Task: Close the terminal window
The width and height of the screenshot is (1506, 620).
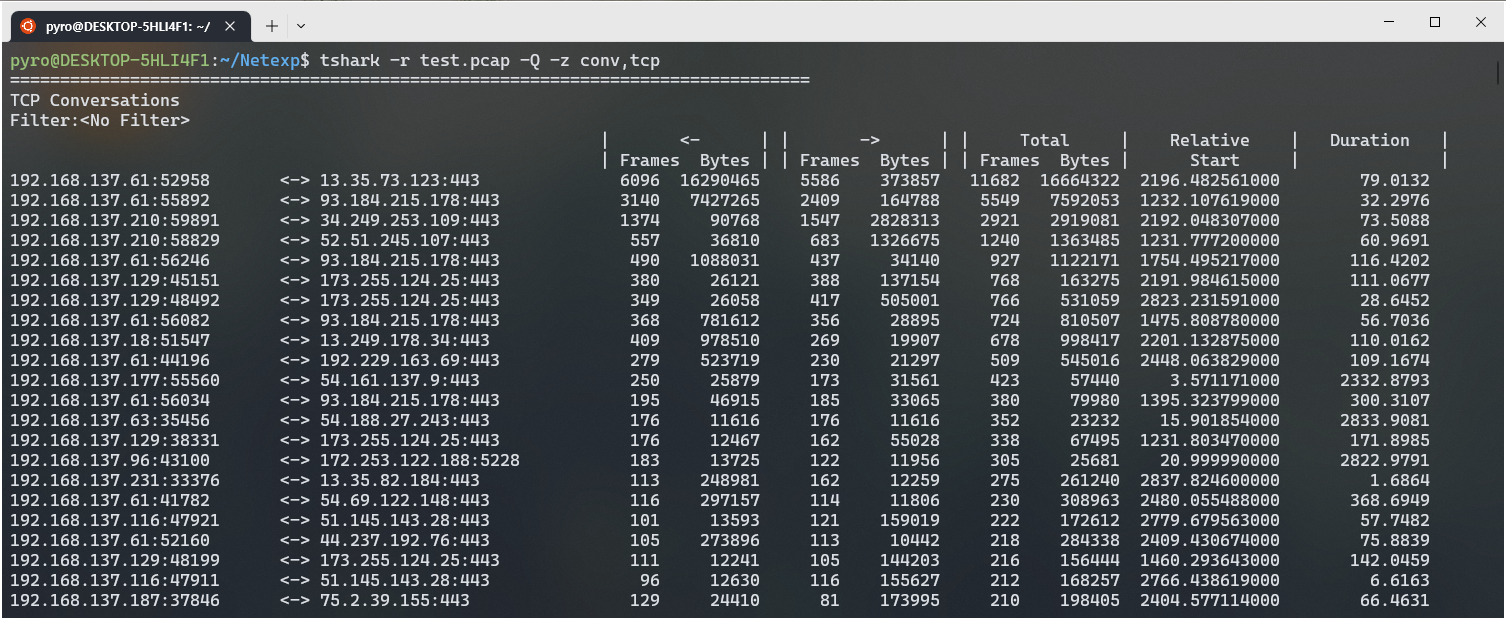Action: coord(1481,21)
